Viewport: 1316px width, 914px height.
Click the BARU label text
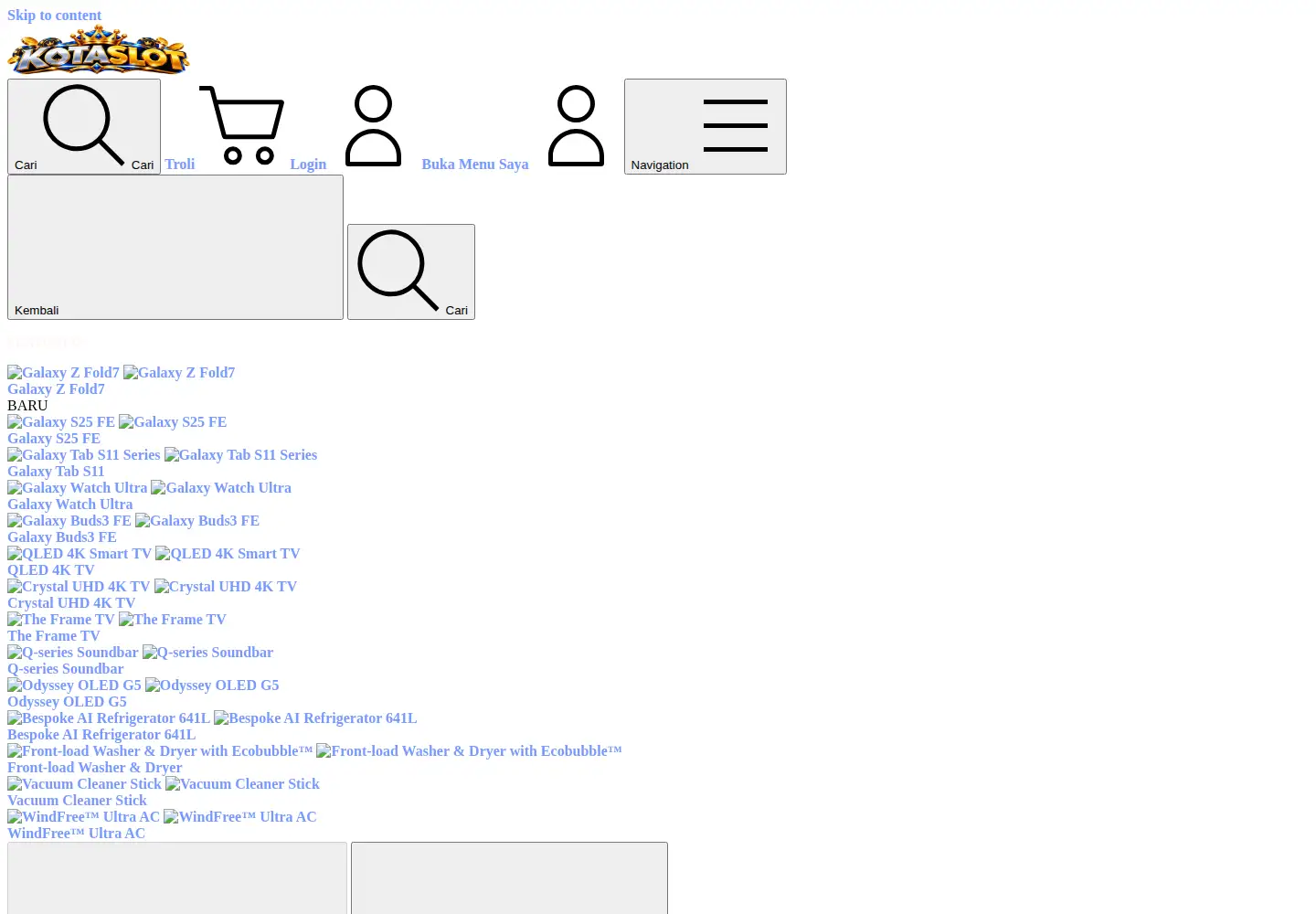point(27,406)
